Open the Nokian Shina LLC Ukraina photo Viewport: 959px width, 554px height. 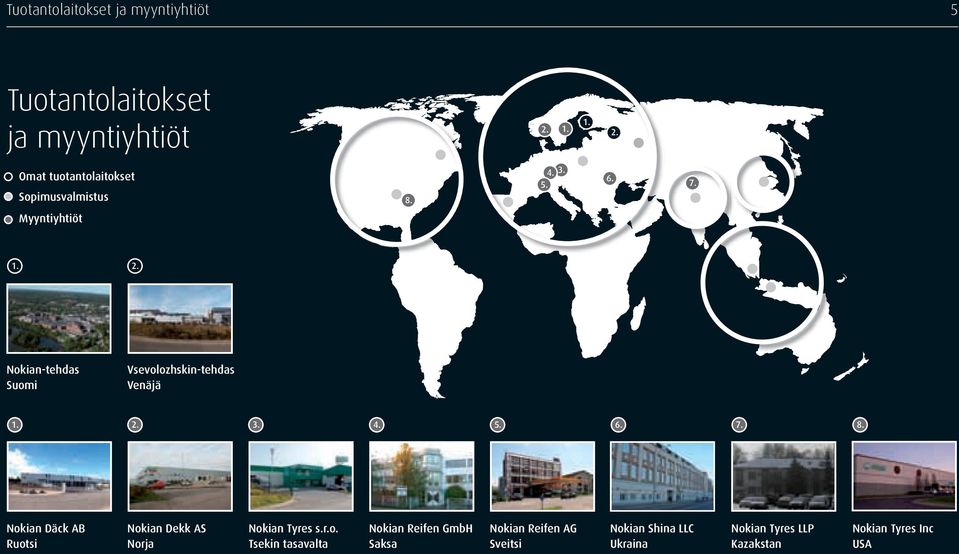click(x=662, y=476)
